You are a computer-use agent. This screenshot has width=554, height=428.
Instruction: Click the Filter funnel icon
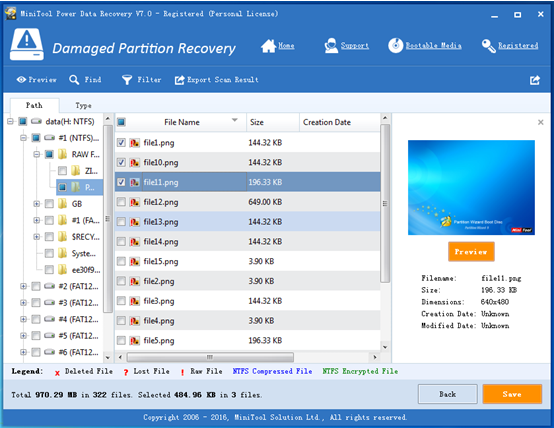127,80
